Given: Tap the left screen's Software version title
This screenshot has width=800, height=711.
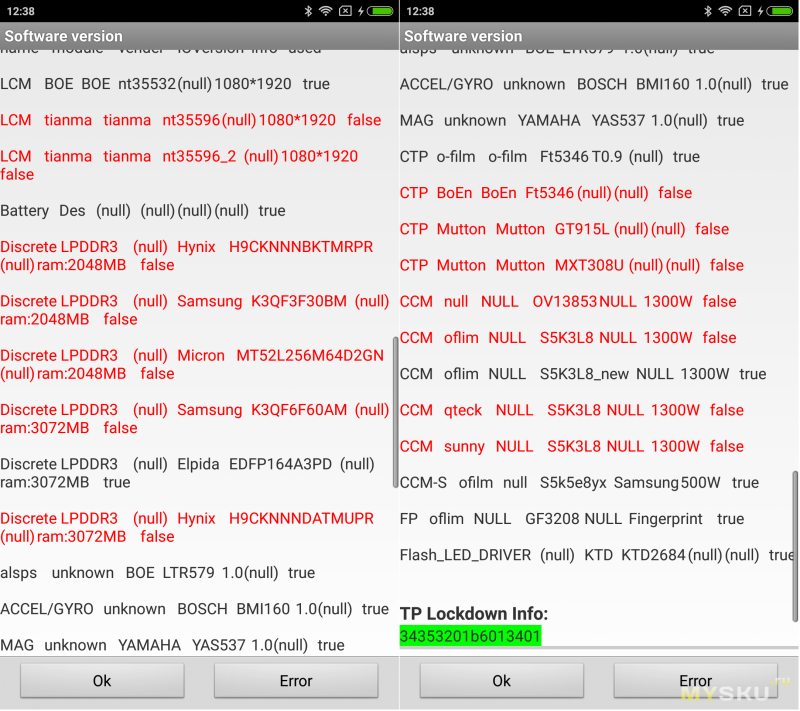Looking at the screenshot, I should click(x=64, y=36).
